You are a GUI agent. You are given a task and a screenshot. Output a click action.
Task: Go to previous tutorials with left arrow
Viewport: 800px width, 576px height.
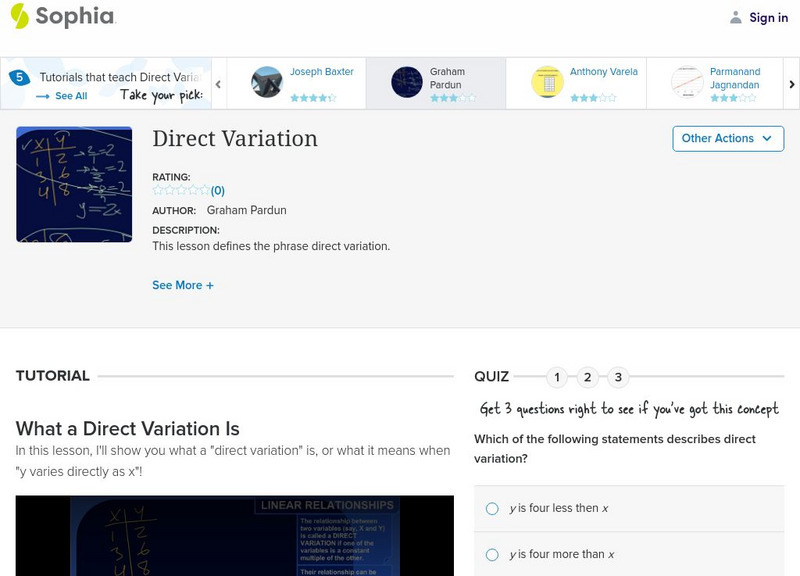pyautogui.click(x=218, y=84)
